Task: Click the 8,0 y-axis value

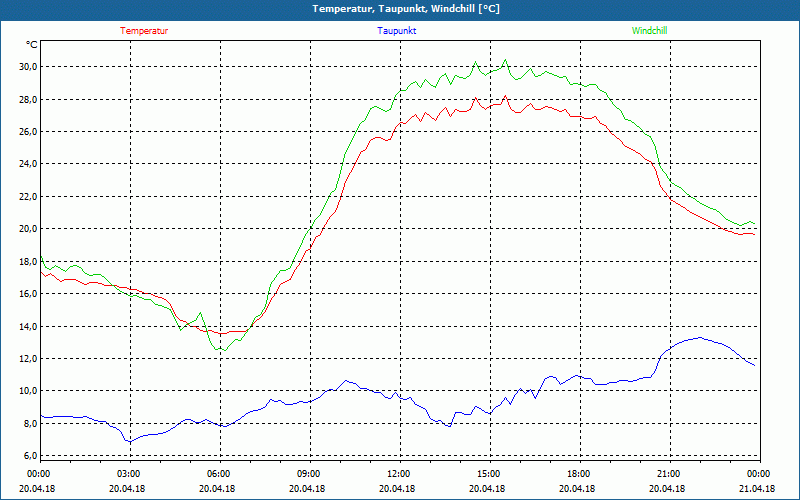Action: tap(30, 423)
